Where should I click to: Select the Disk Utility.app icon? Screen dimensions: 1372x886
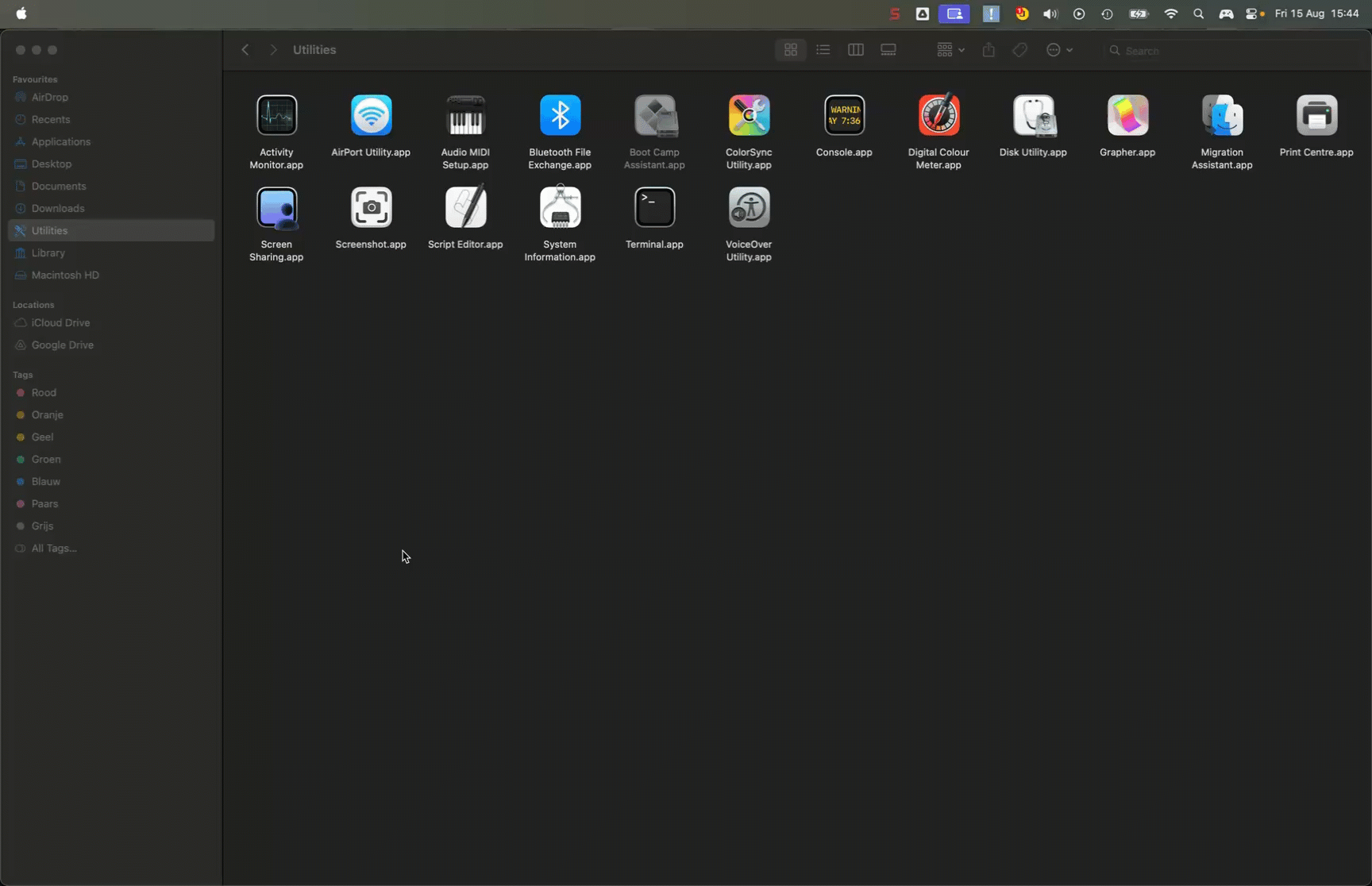point(1033,116)
